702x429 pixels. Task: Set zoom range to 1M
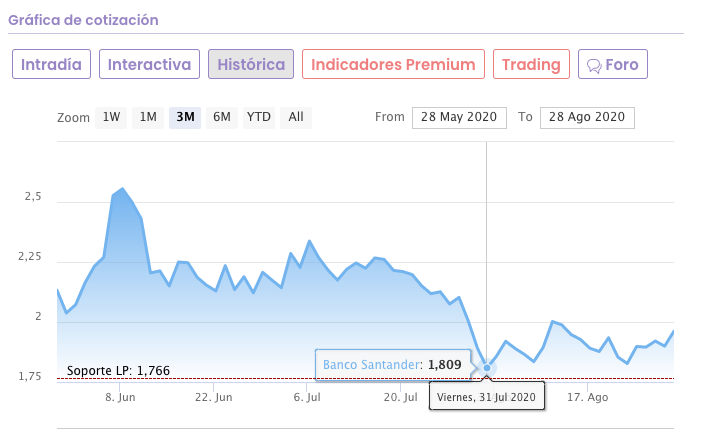(x=148, y=117)
